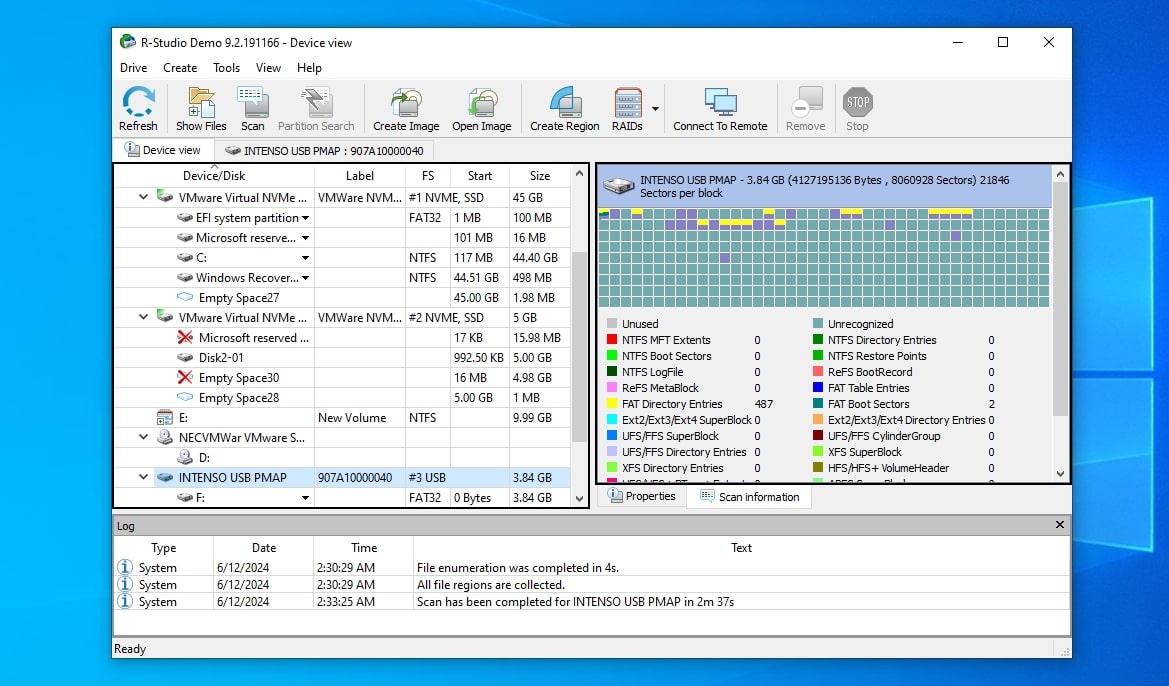
Task: Click the INTENSO USB PMAP drive icon
Action: point(165,477)
